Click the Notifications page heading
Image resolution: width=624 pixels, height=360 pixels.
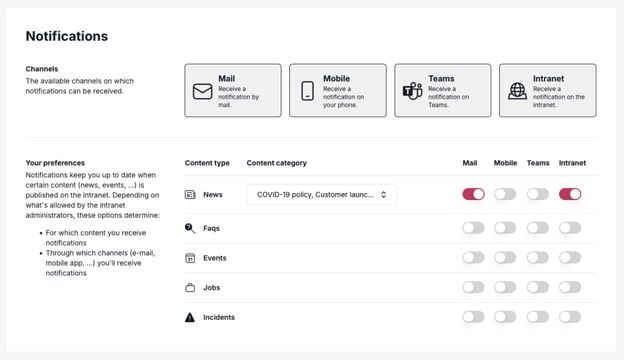coord(67,36)
